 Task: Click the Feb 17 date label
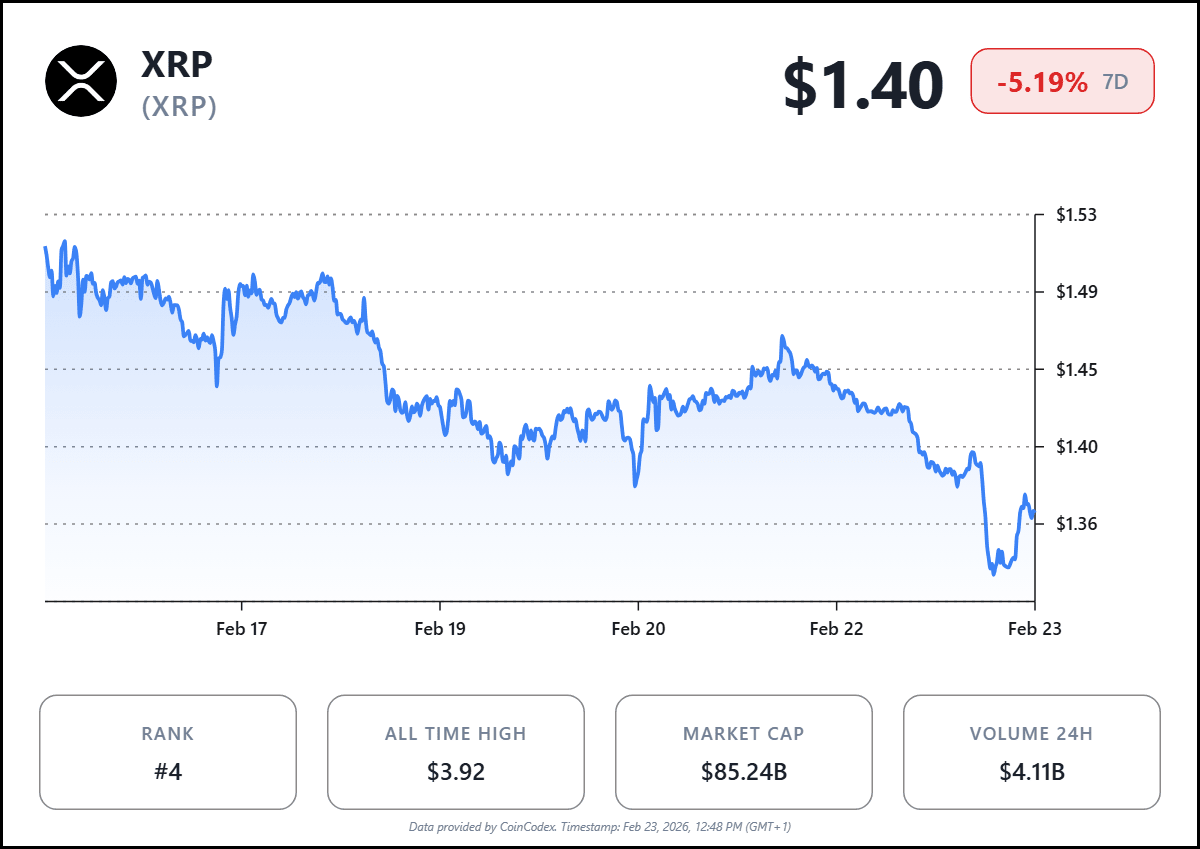(x=242, y=629)
